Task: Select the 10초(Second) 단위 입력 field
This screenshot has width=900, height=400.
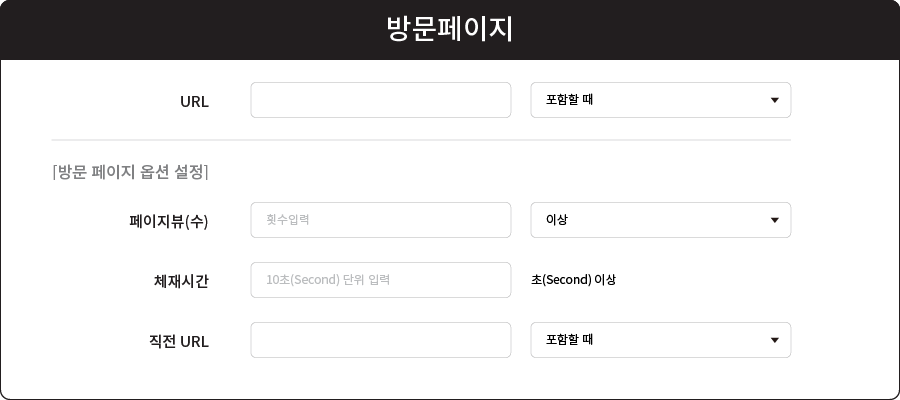Action: 381,280
